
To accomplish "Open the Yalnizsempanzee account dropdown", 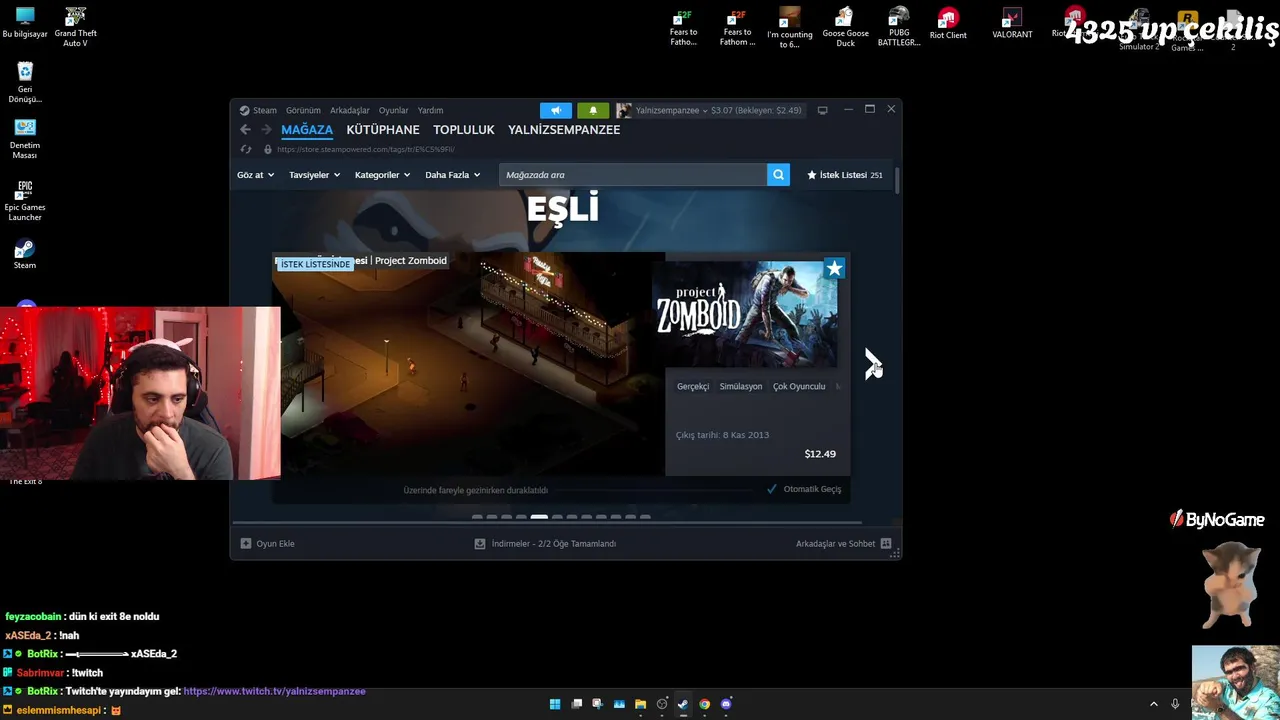I will (x=671, y=110).
